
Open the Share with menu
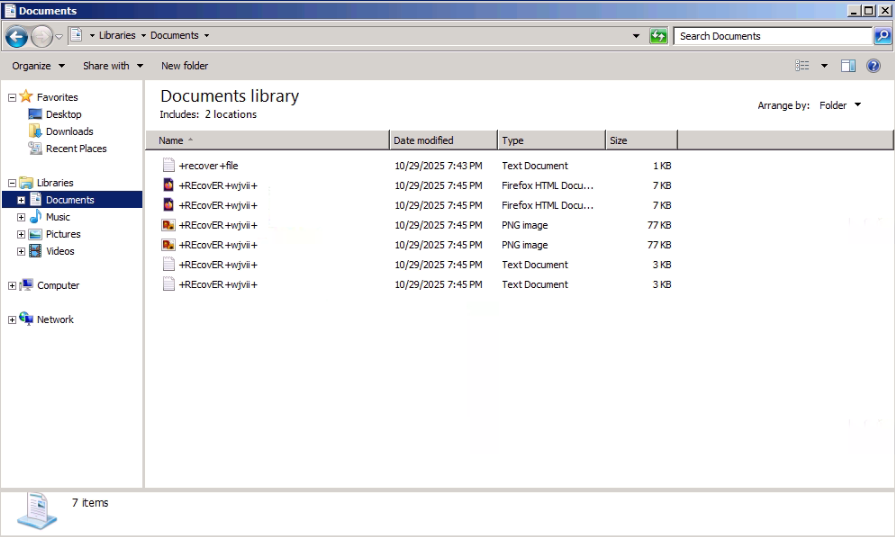coord(112,66)
